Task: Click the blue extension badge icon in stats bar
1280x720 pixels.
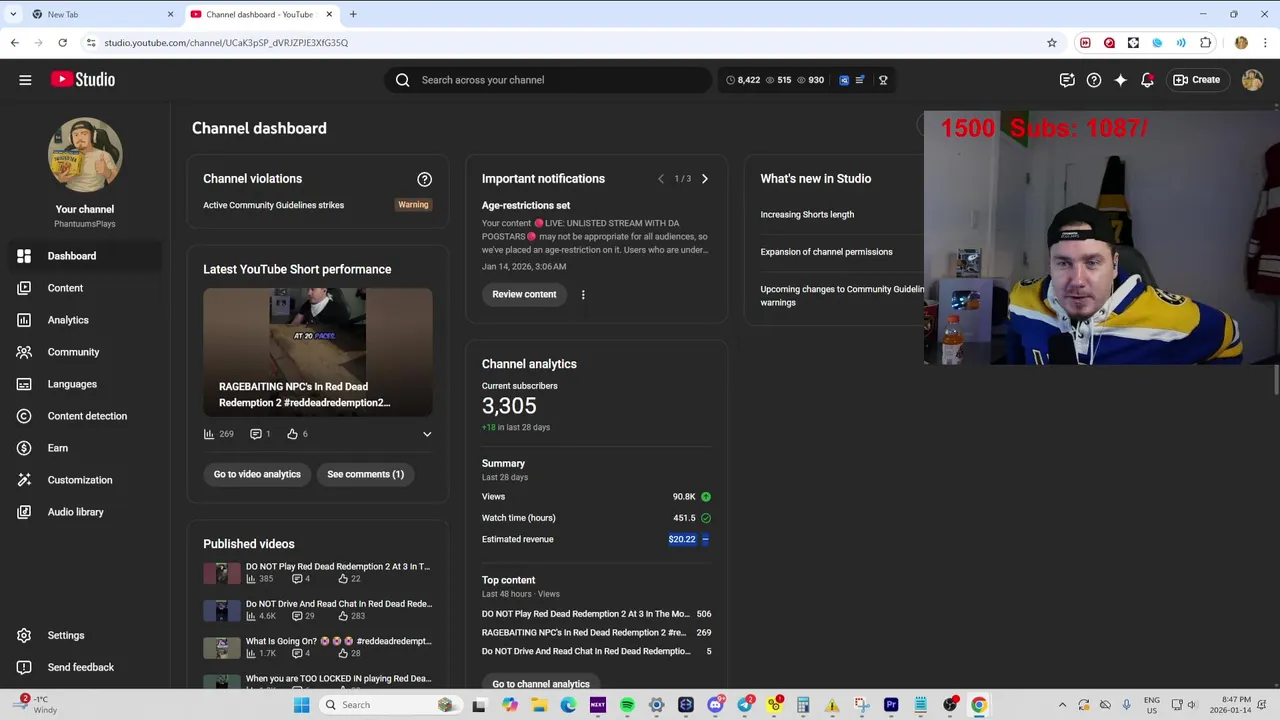Action: 844,80
